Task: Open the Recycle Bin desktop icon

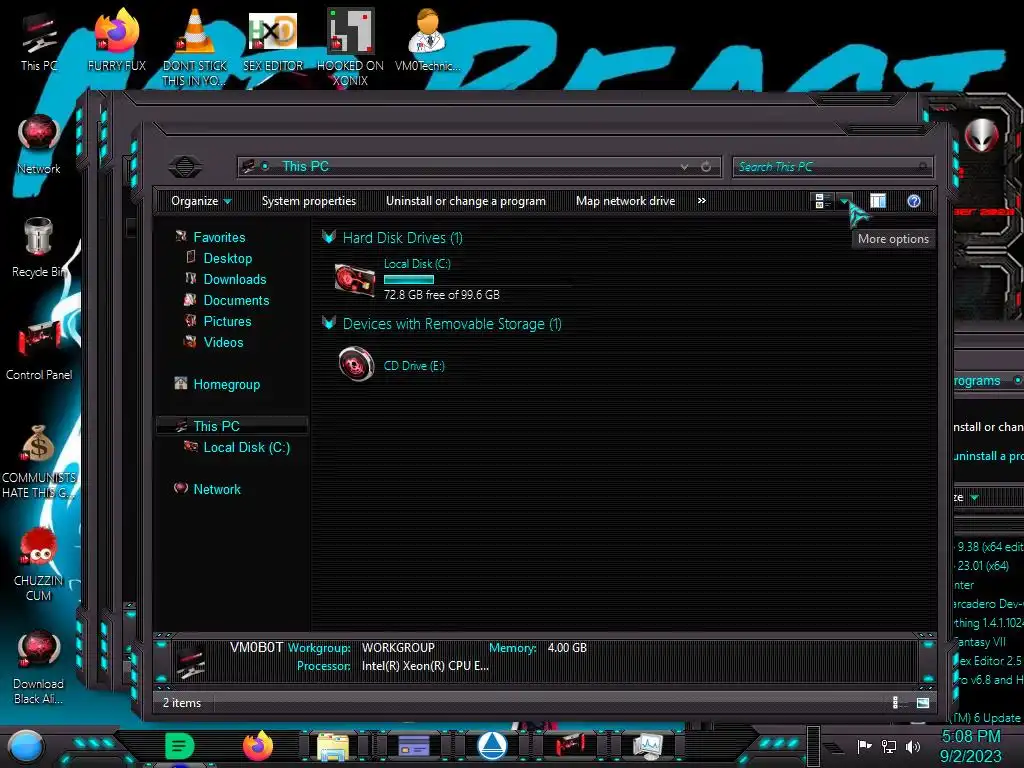Action: 39,248
